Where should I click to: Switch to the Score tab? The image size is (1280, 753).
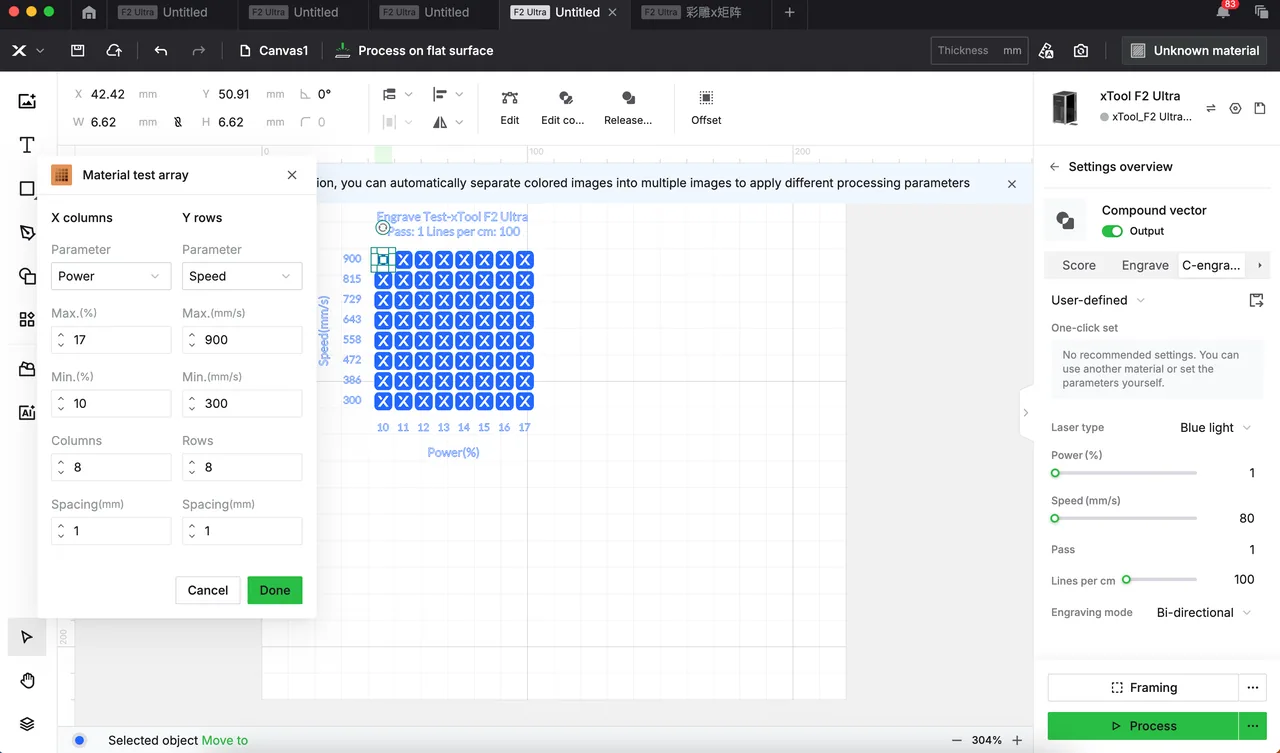(x=1079, y=265)
